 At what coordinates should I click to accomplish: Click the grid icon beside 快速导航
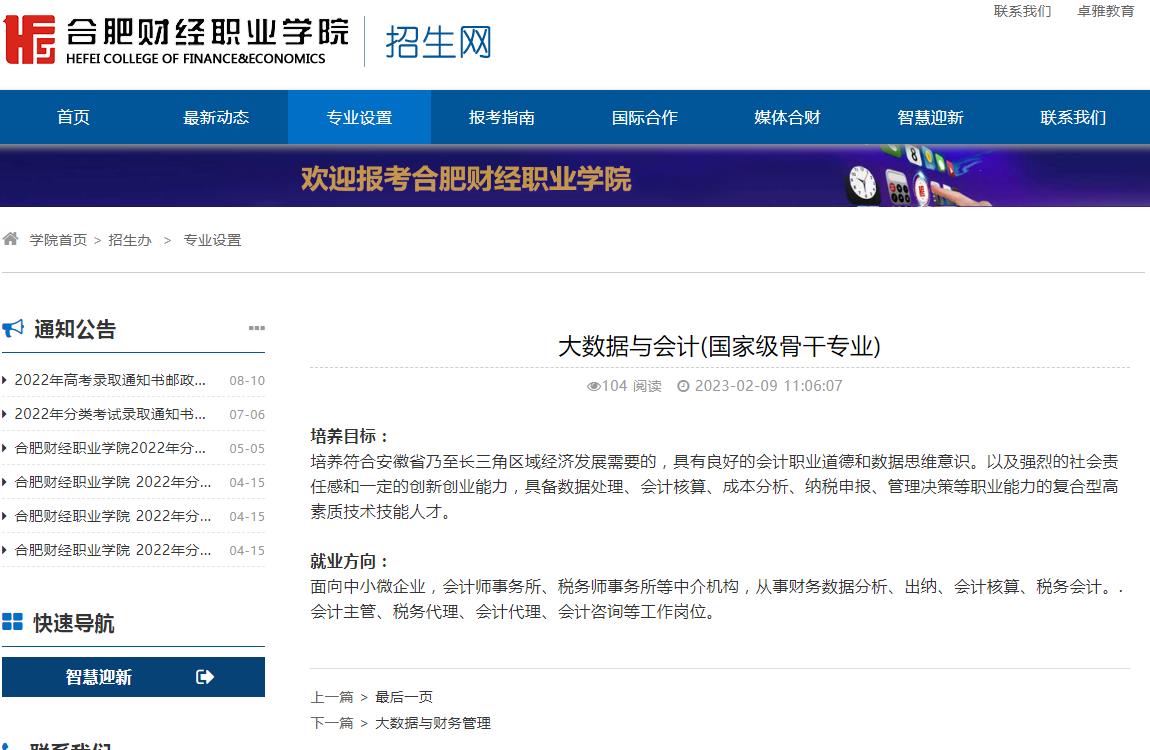coord(12,622)
